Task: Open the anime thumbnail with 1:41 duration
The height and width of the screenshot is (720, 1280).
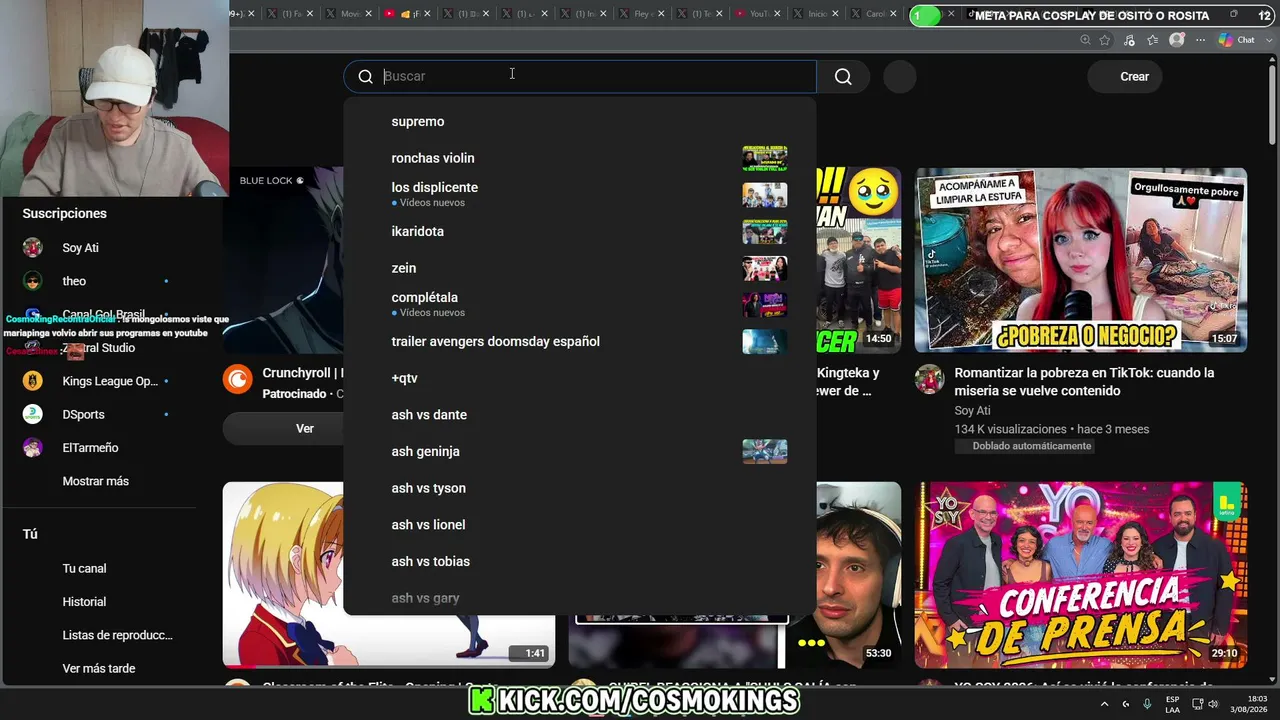Action: pos(283,575)
